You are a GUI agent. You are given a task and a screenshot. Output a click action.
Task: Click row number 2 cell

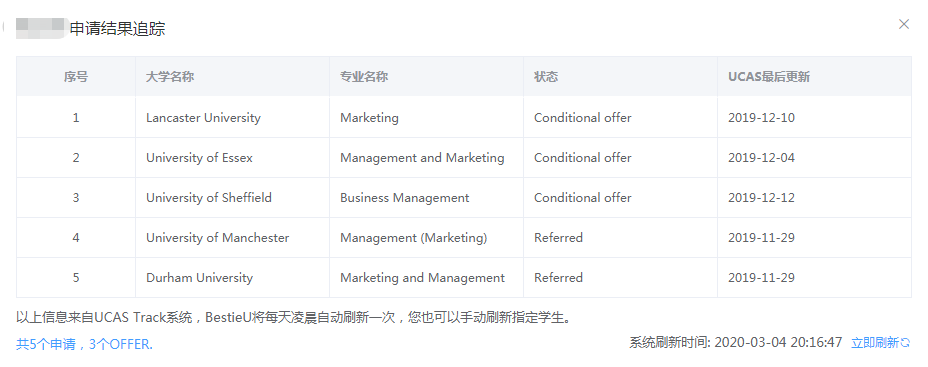coord(76,158)
